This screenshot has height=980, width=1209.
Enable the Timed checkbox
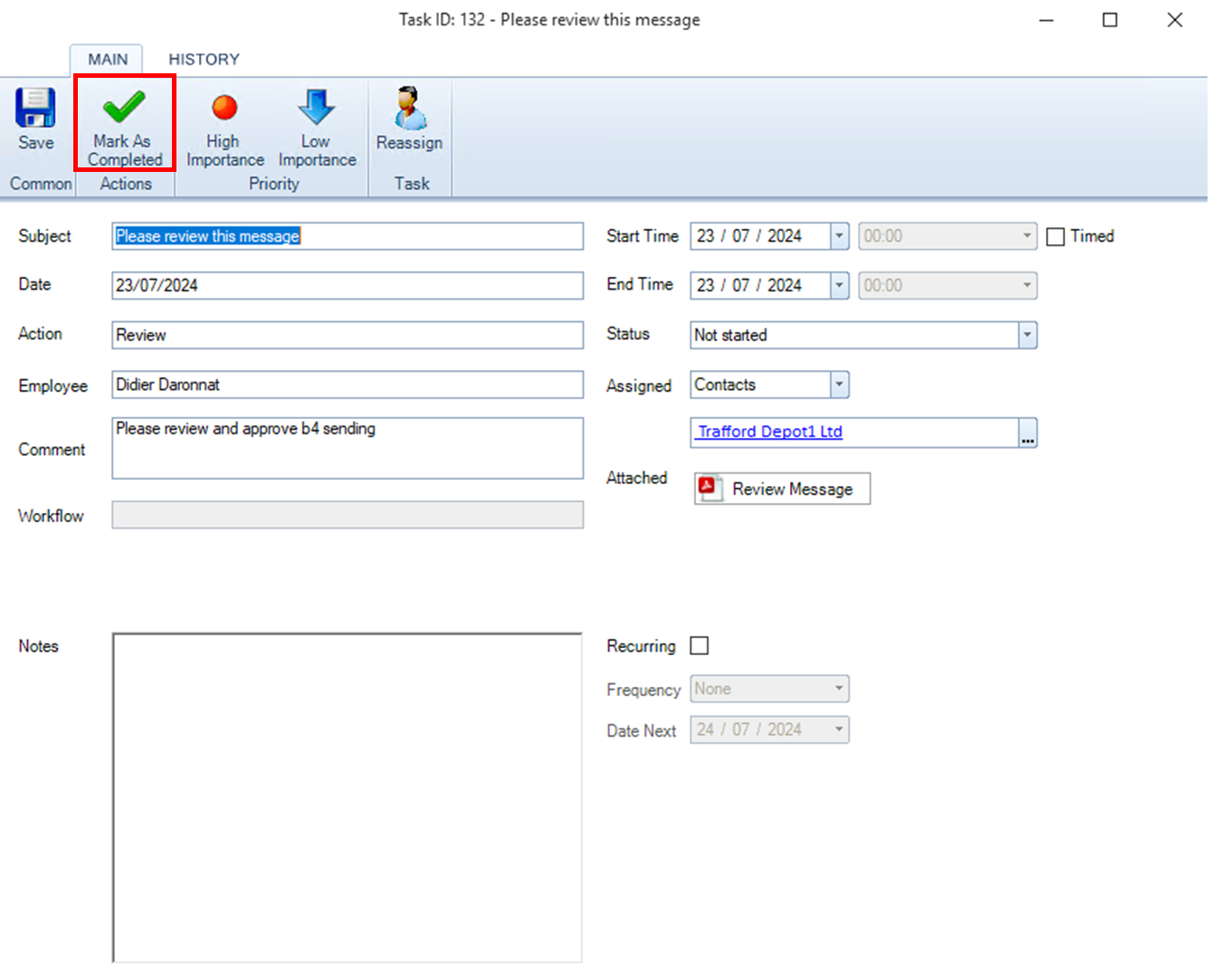pyautogui.click(x=1055, y=237)
